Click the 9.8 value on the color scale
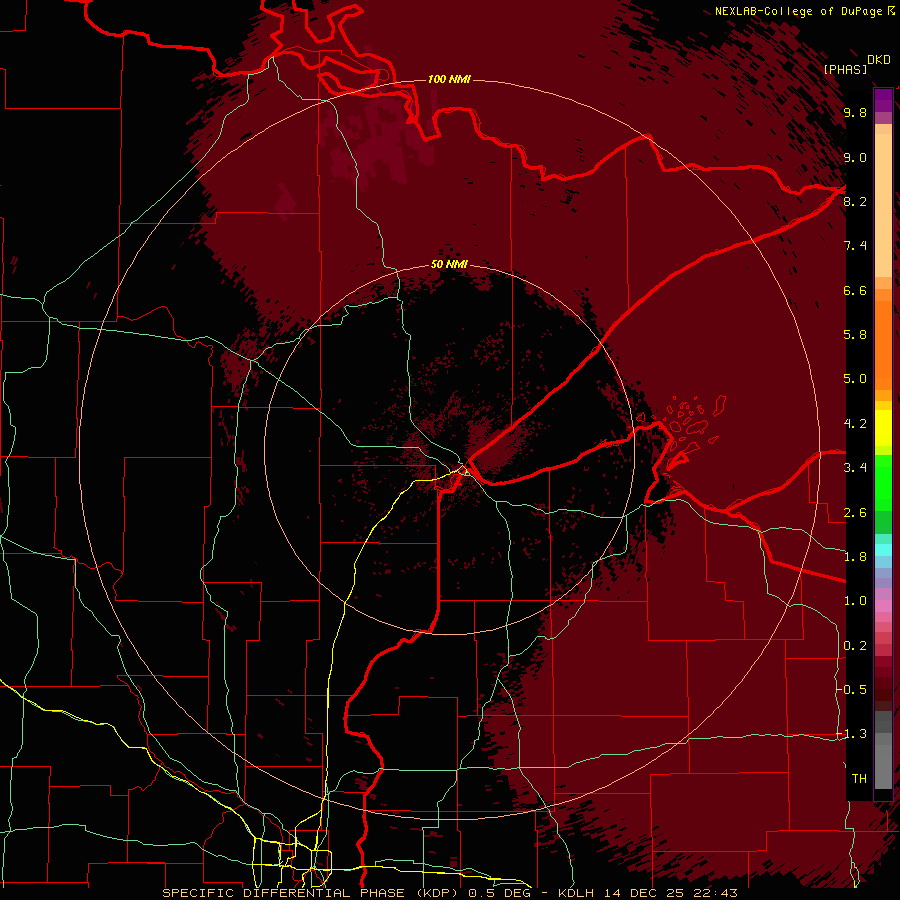Viewport: 900px width, 900px height. pos(855,112)
